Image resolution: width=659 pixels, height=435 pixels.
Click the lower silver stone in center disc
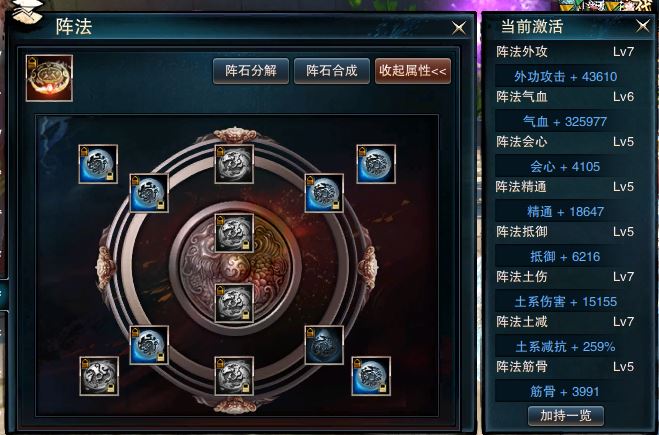[x=234, y=303]
